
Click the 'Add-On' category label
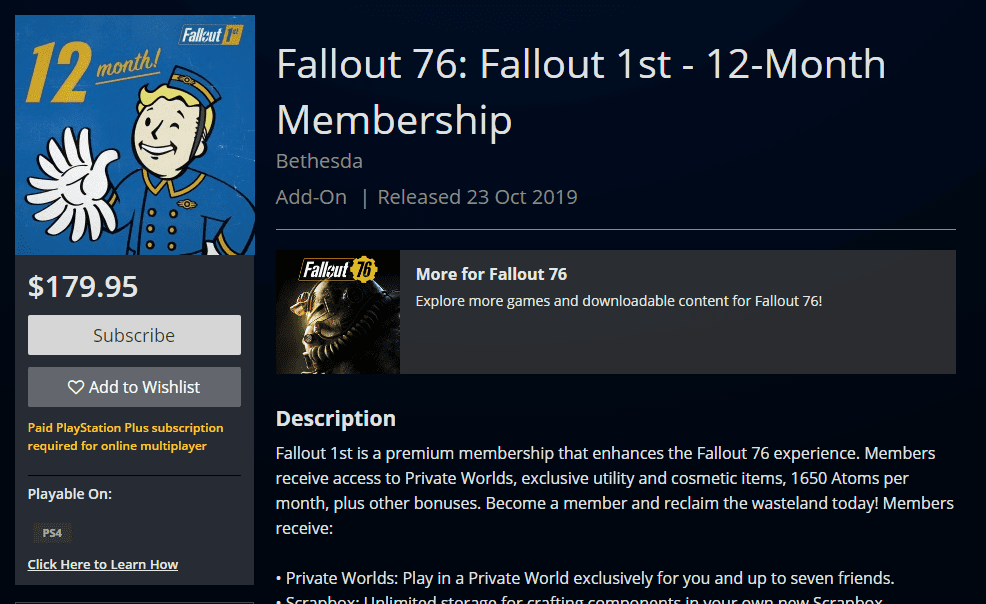(311, 196)
